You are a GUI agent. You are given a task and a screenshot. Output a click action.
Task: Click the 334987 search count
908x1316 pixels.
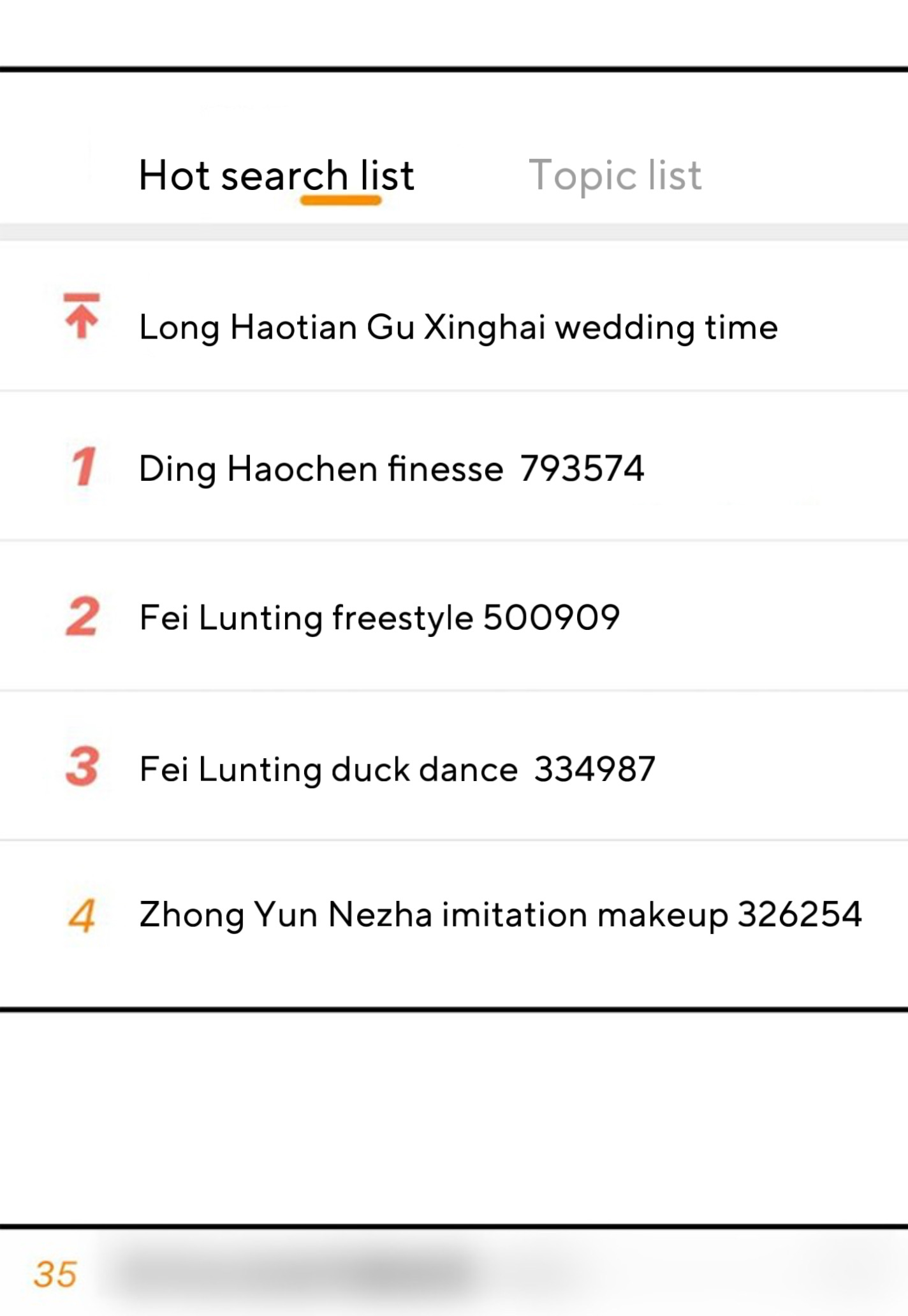(x=594, y=769)
